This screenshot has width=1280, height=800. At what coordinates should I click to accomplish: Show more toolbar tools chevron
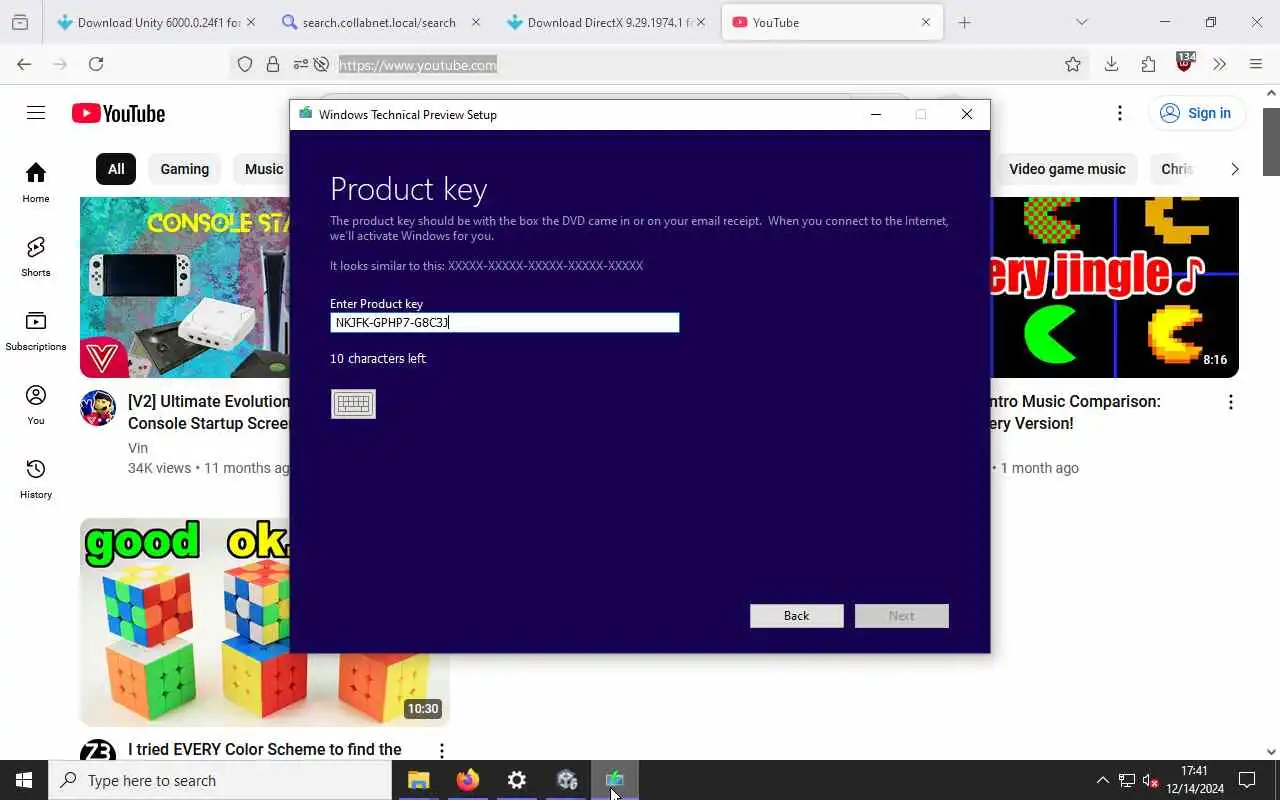(x=1219, y=64)
